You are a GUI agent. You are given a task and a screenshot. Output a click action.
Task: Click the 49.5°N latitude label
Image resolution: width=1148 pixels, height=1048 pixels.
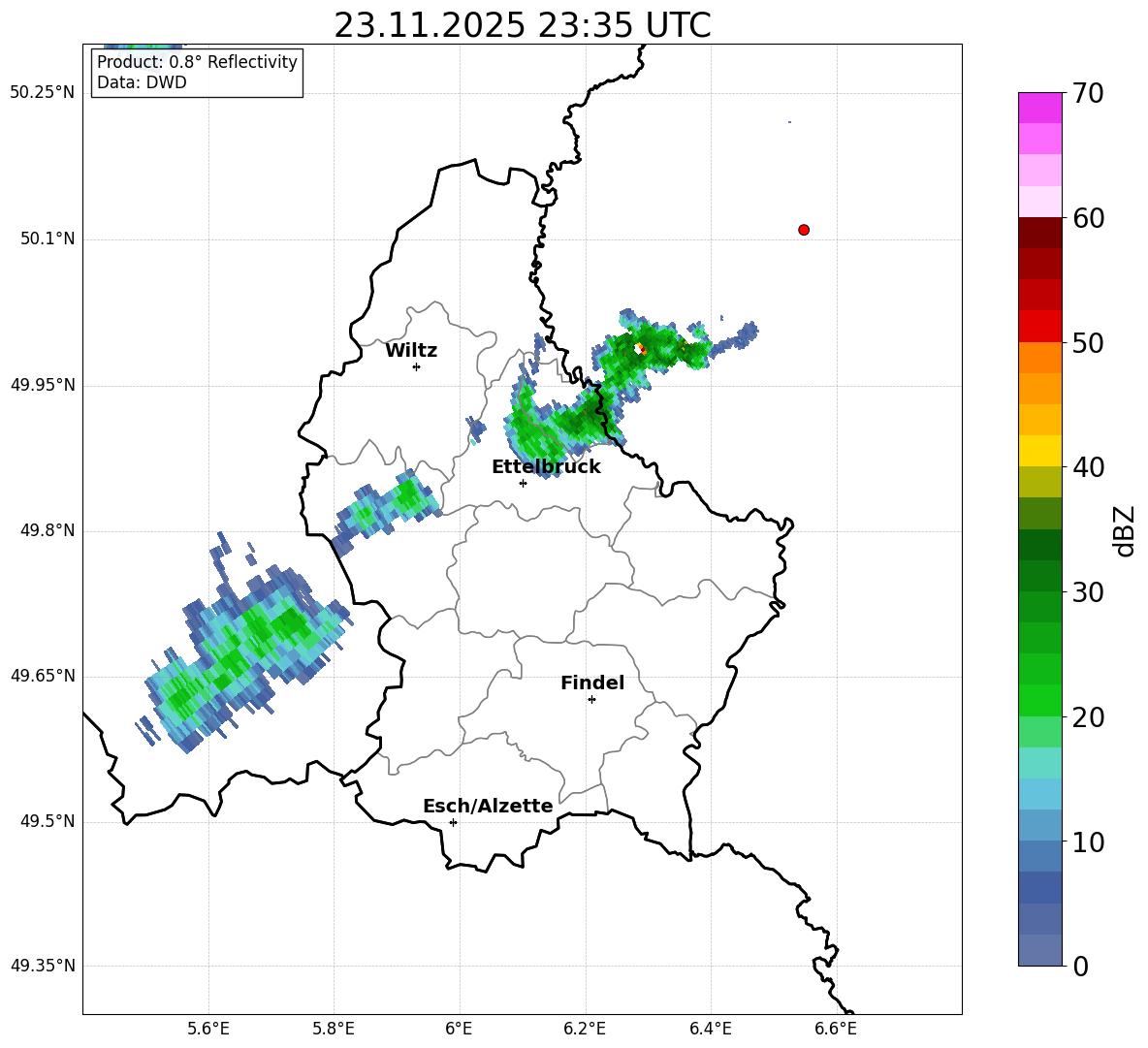(x=48, y=821)
